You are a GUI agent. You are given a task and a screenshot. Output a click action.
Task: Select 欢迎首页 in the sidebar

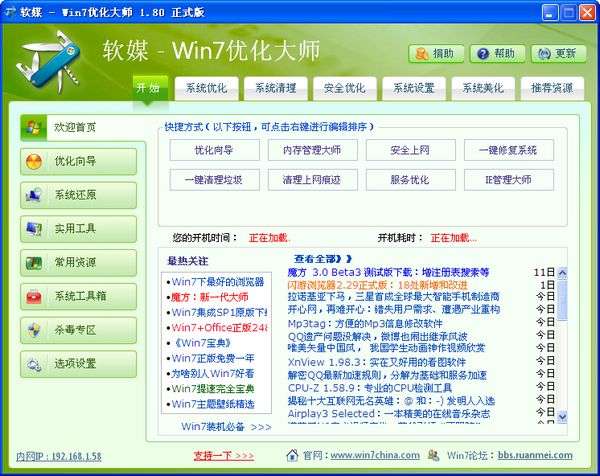83,127
